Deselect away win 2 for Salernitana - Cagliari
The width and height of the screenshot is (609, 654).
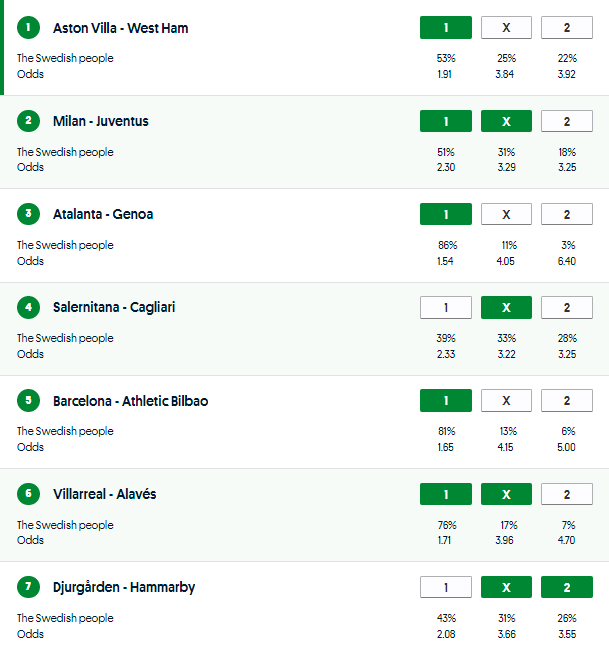click(x=566, y=307)
